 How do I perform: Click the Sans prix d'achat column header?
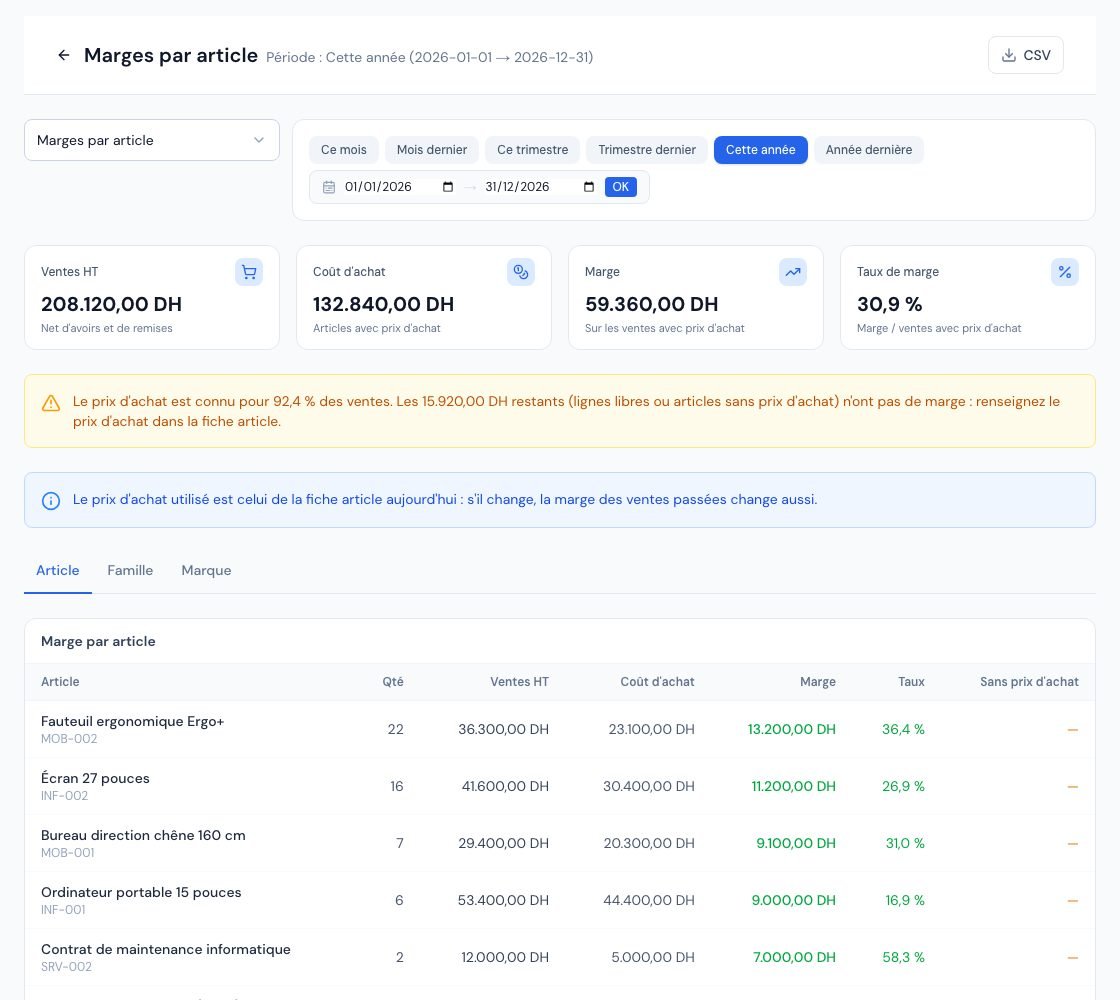pyautogui.click(x=1029, y=682)
